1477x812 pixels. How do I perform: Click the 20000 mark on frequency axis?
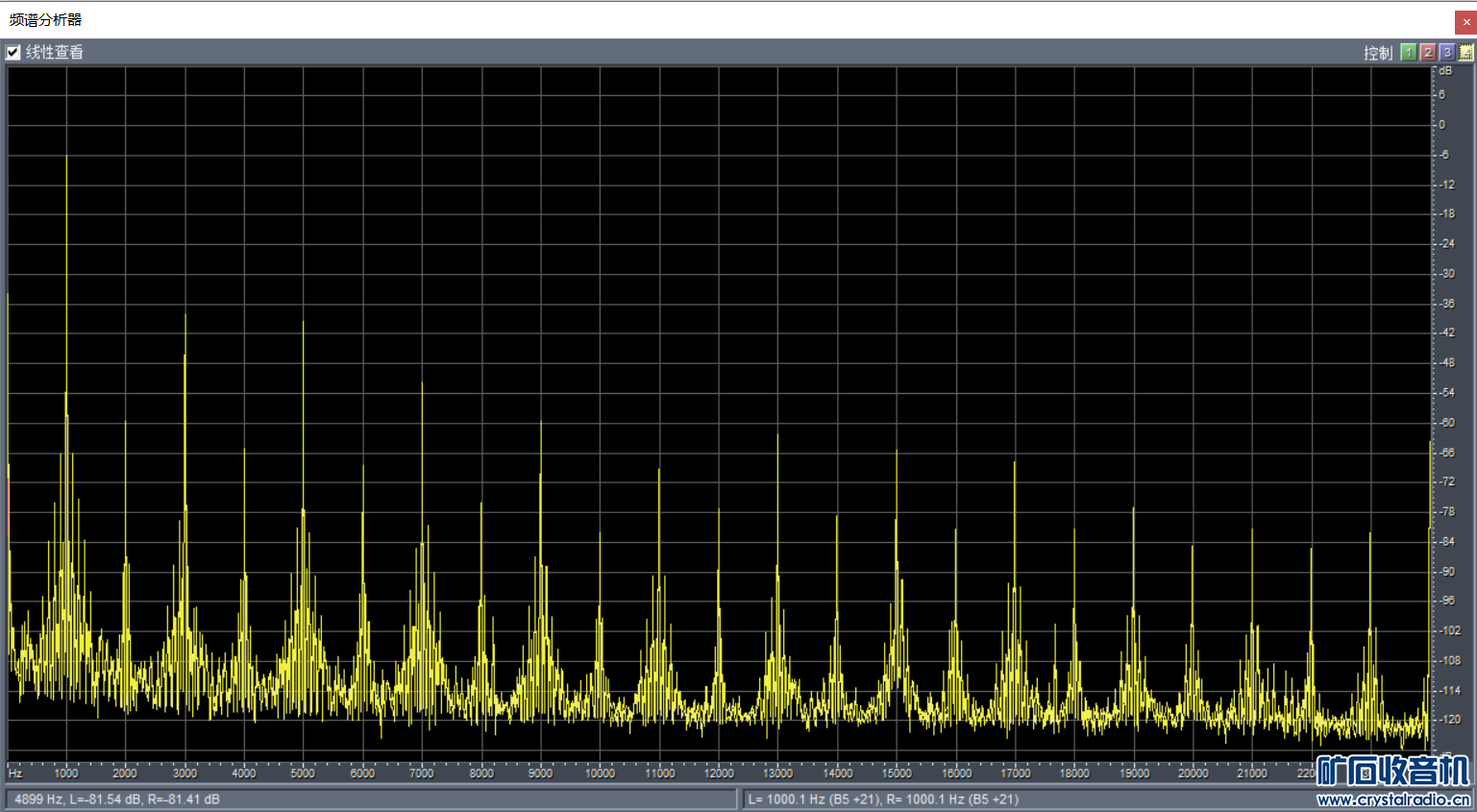pos(1193,774)
